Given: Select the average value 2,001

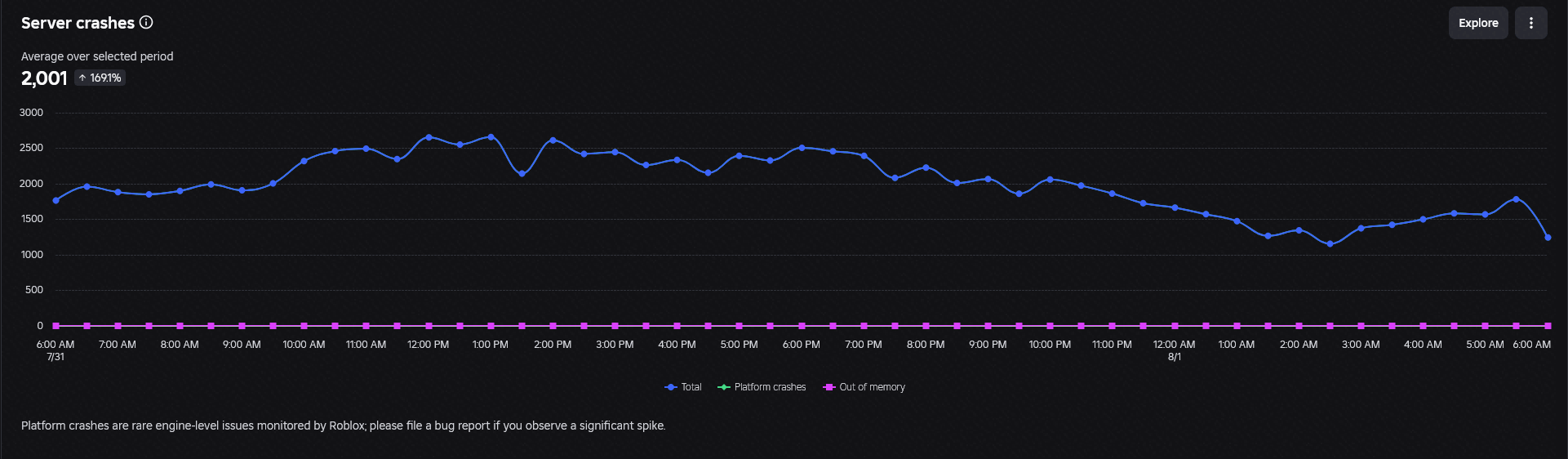Looking at the screenshot, I should pyautogui.click(x=44, y=78).
